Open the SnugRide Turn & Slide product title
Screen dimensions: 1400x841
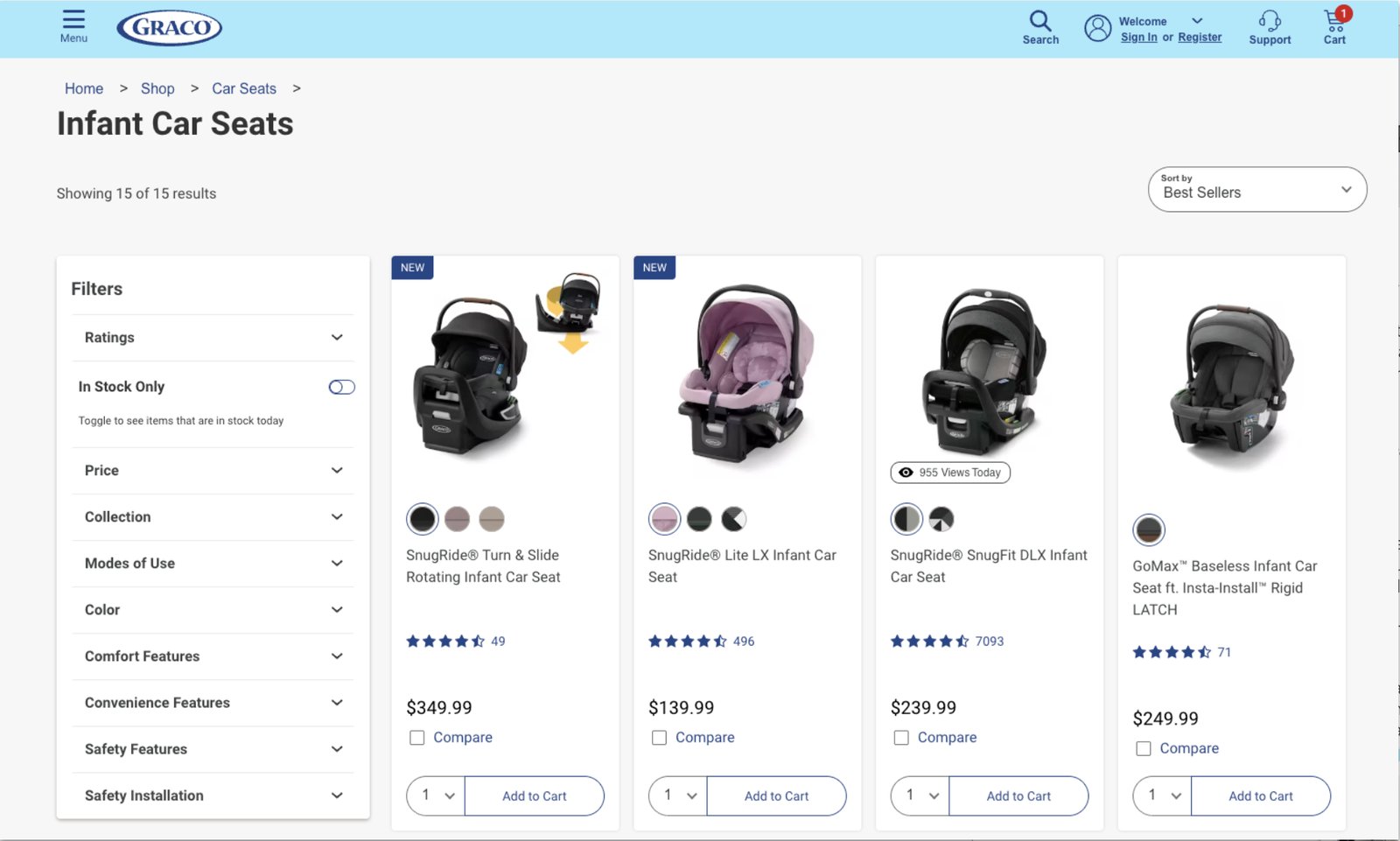483,566
